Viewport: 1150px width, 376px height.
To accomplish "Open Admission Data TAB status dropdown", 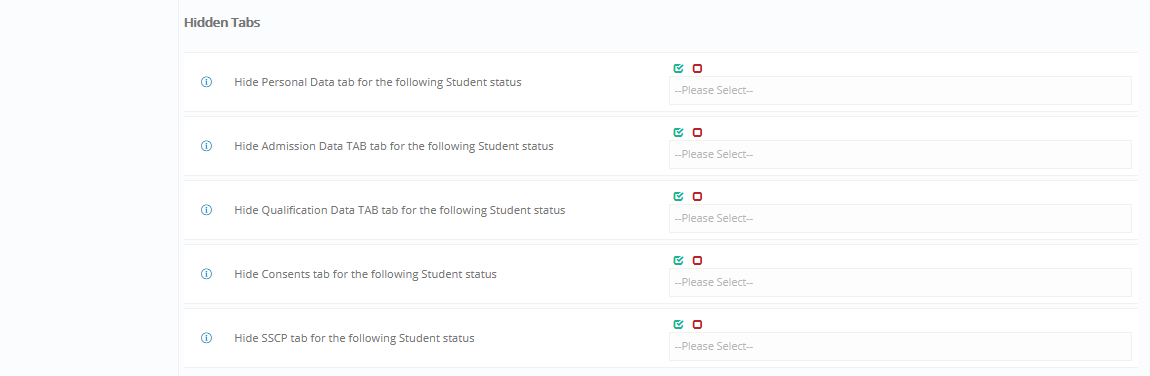I will pos(900,155).
